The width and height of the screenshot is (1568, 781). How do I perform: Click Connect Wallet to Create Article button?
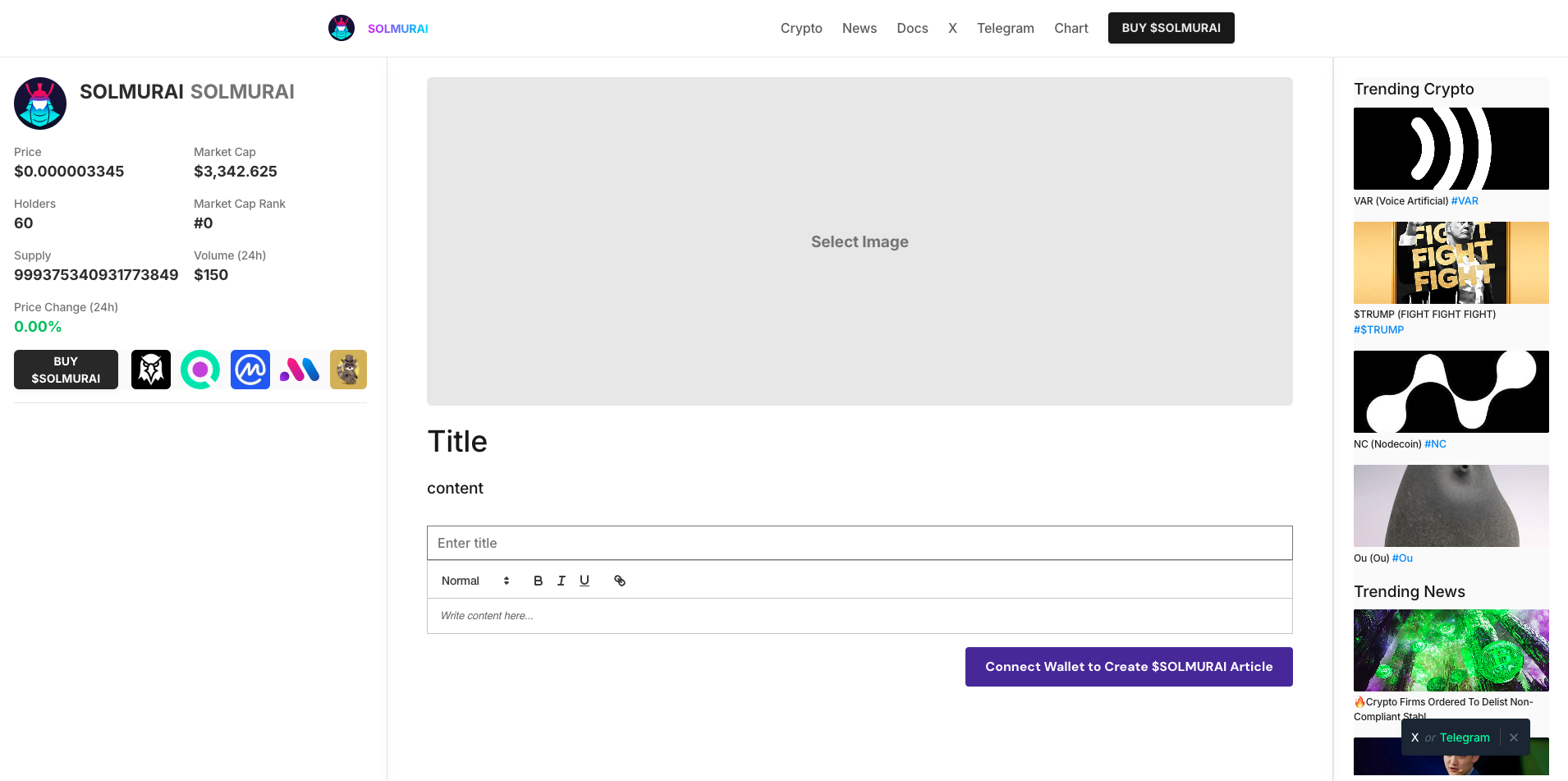1129,667
